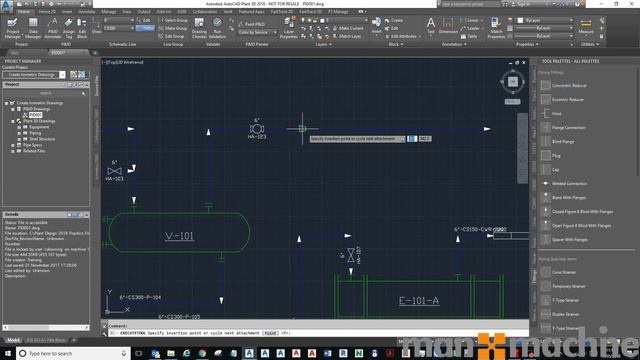Switch to the Annotate ribbon tab
The height and width of the screenshot is (360, 640).
(86, 12)
